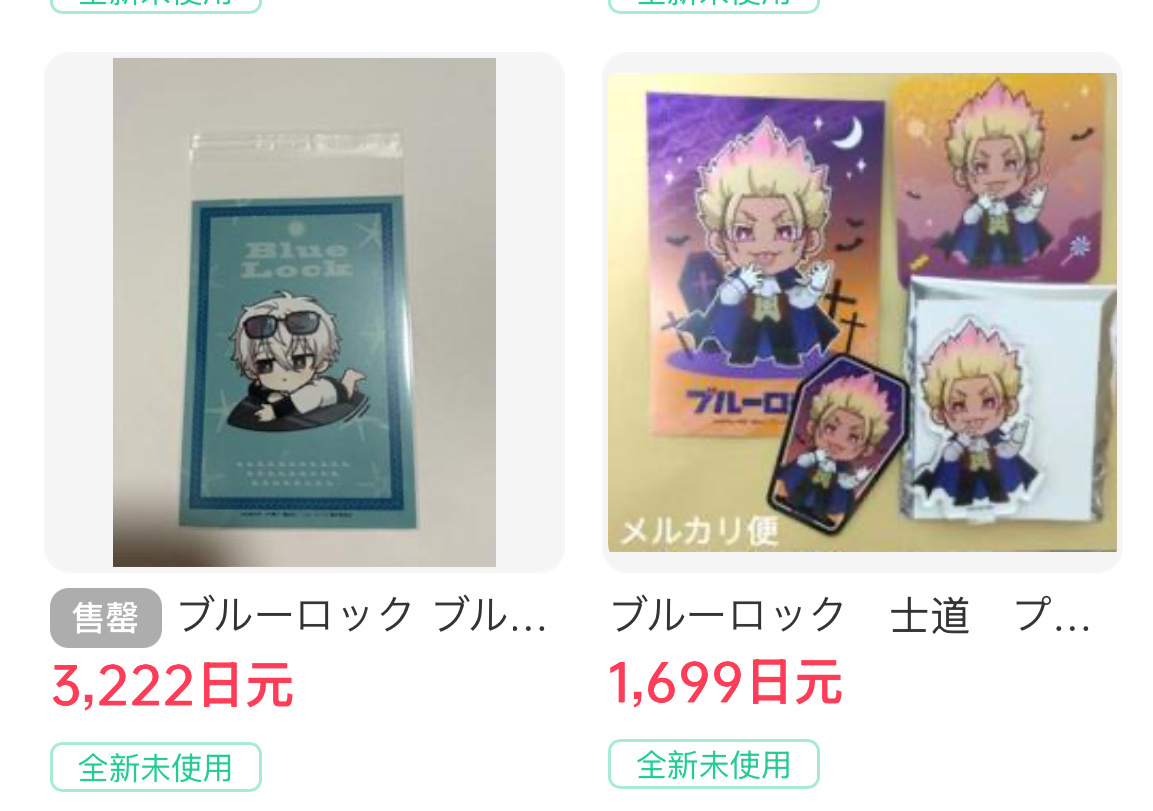Screen dimensions: 1153x811
Task: Tap the partially visible green tag at top right
Action: [x=713, y=6]
